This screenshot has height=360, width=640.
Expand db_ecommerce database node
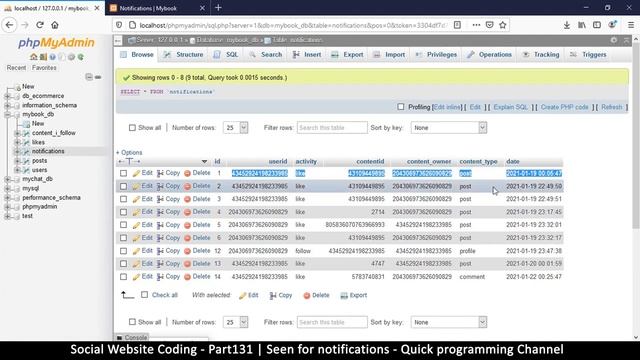pos(7,96)
